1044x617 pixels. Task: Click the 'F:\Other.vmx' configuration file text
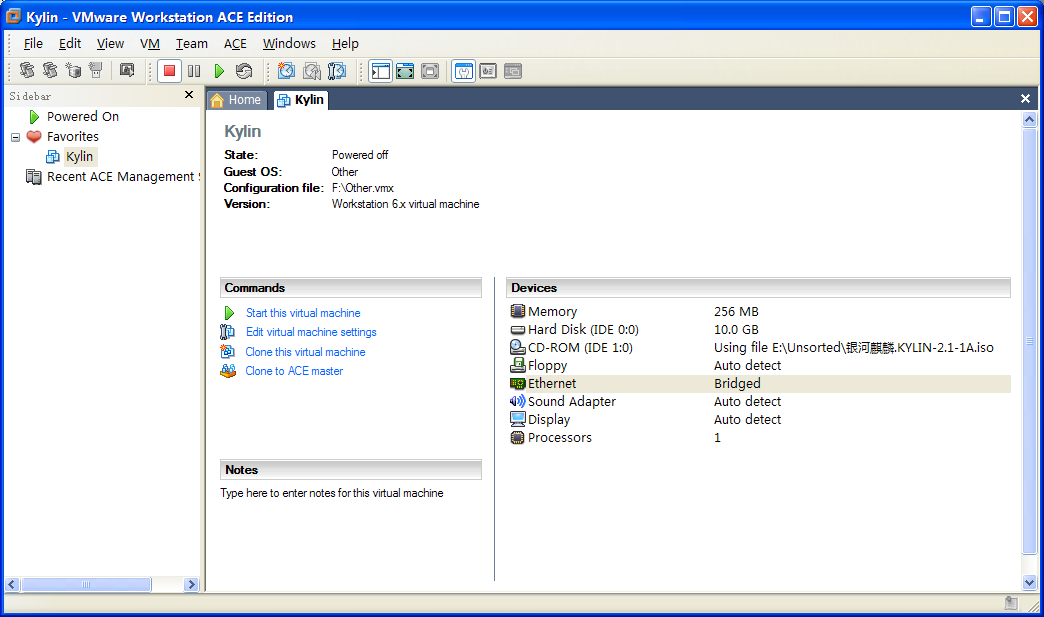pos(363,188)
